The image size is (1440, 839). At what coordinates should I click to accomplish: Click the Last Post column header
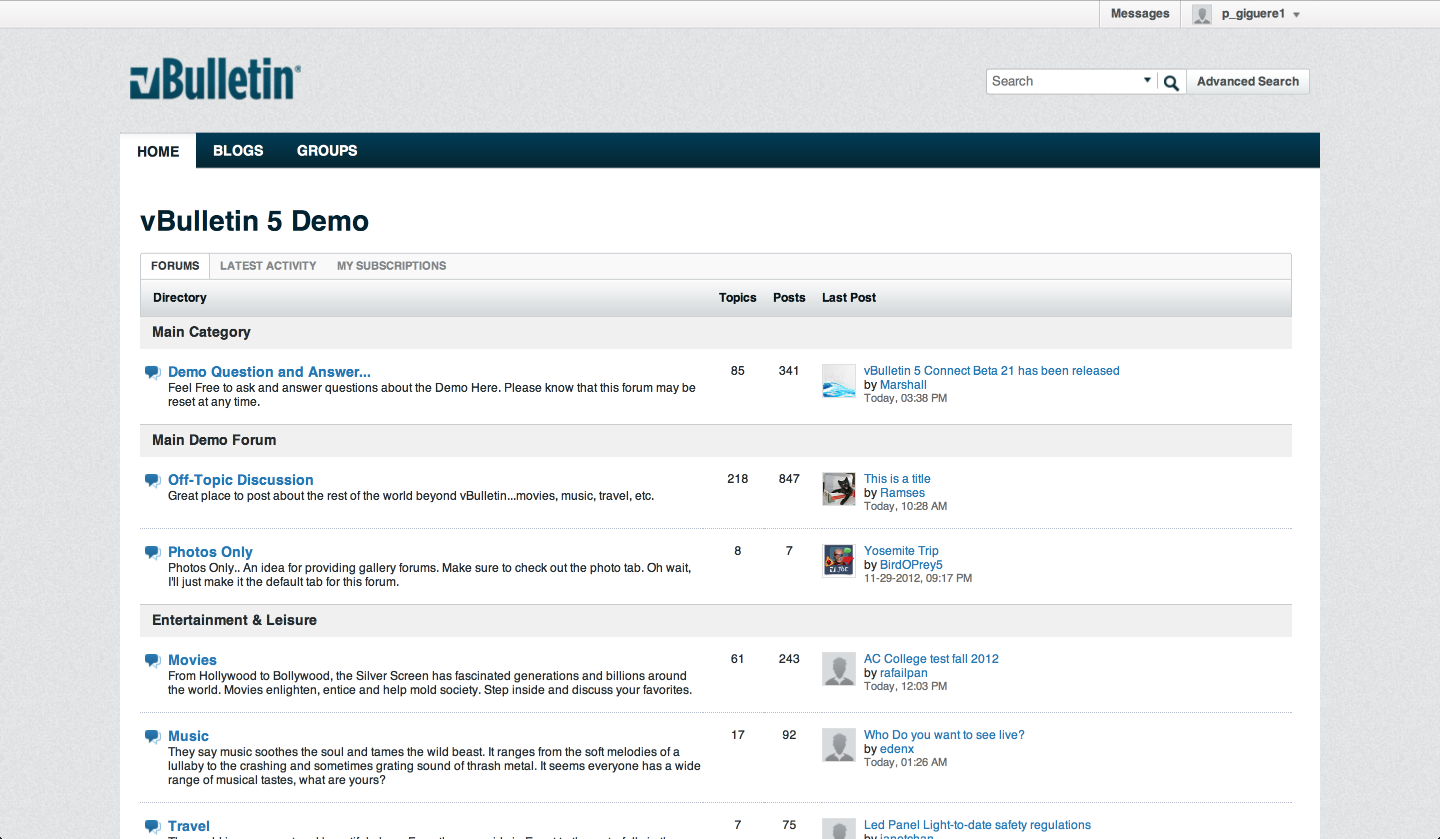849,298
